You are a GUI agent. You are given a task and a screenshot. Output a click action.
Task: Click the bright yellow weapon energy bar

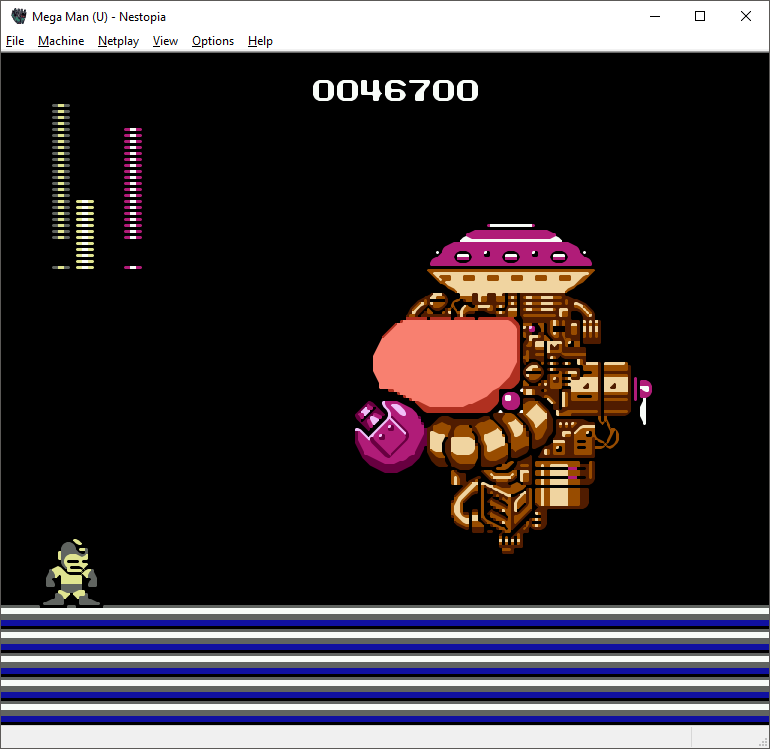[x=85, y=234]
